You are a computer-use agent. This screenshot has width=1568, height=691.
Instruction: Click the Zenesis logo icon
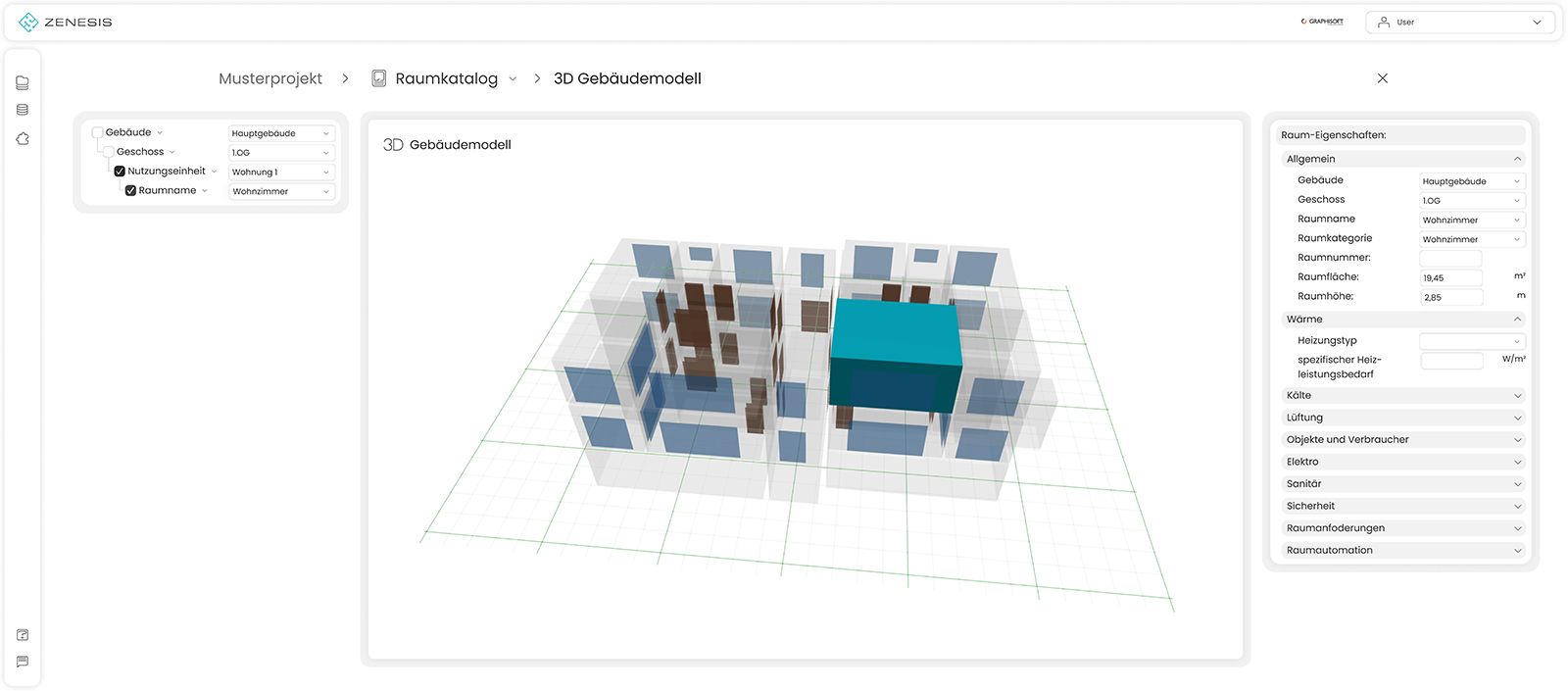(28, 22)
